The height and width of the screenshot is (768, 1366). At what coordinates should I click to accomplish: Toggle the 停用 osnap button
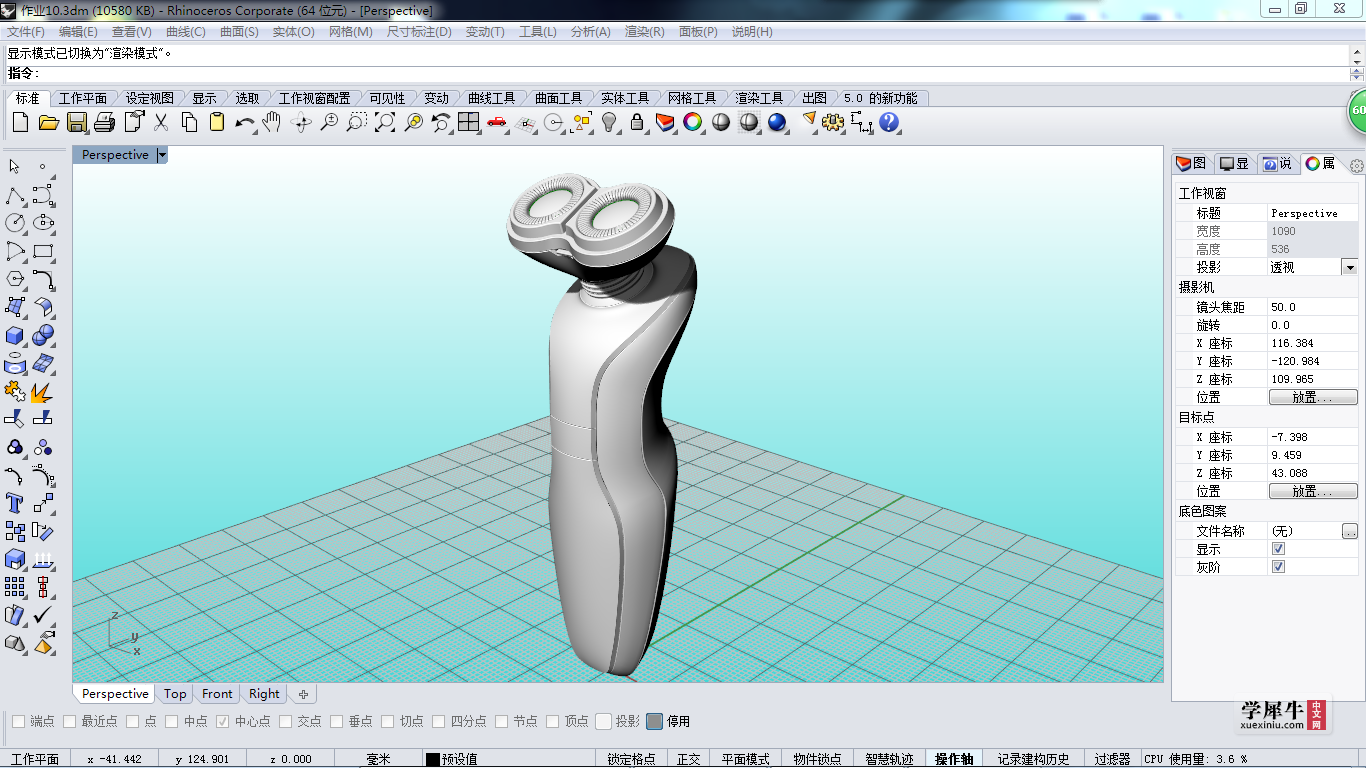[x=655, y=721]
